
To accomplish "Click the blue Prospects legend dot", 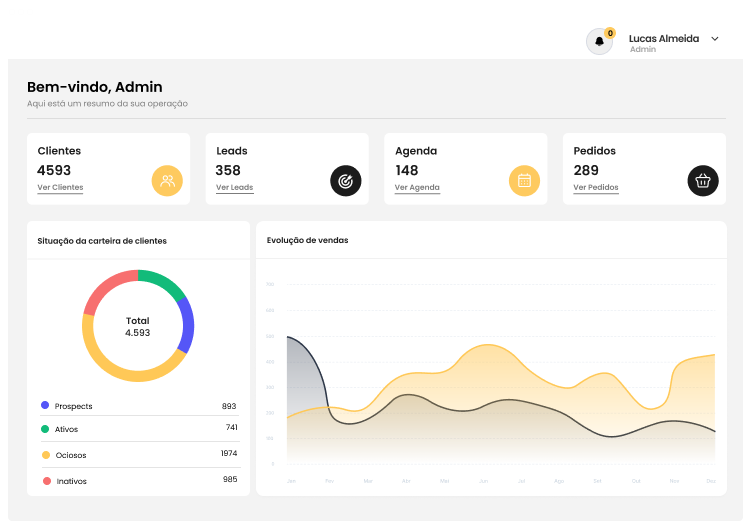I will [45, 405].
